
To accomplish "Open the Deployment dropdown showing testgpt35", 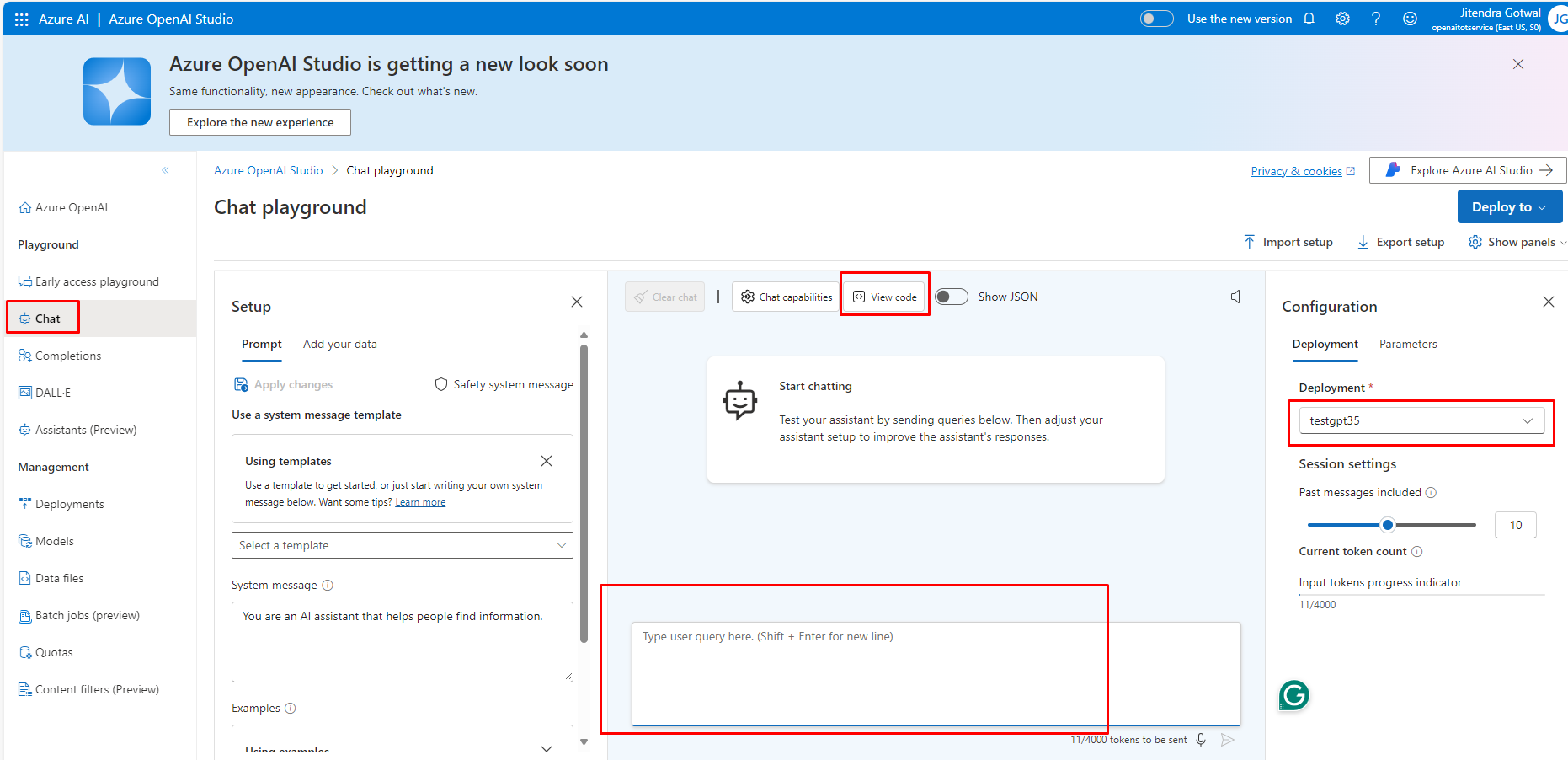I will [1421, 420].
